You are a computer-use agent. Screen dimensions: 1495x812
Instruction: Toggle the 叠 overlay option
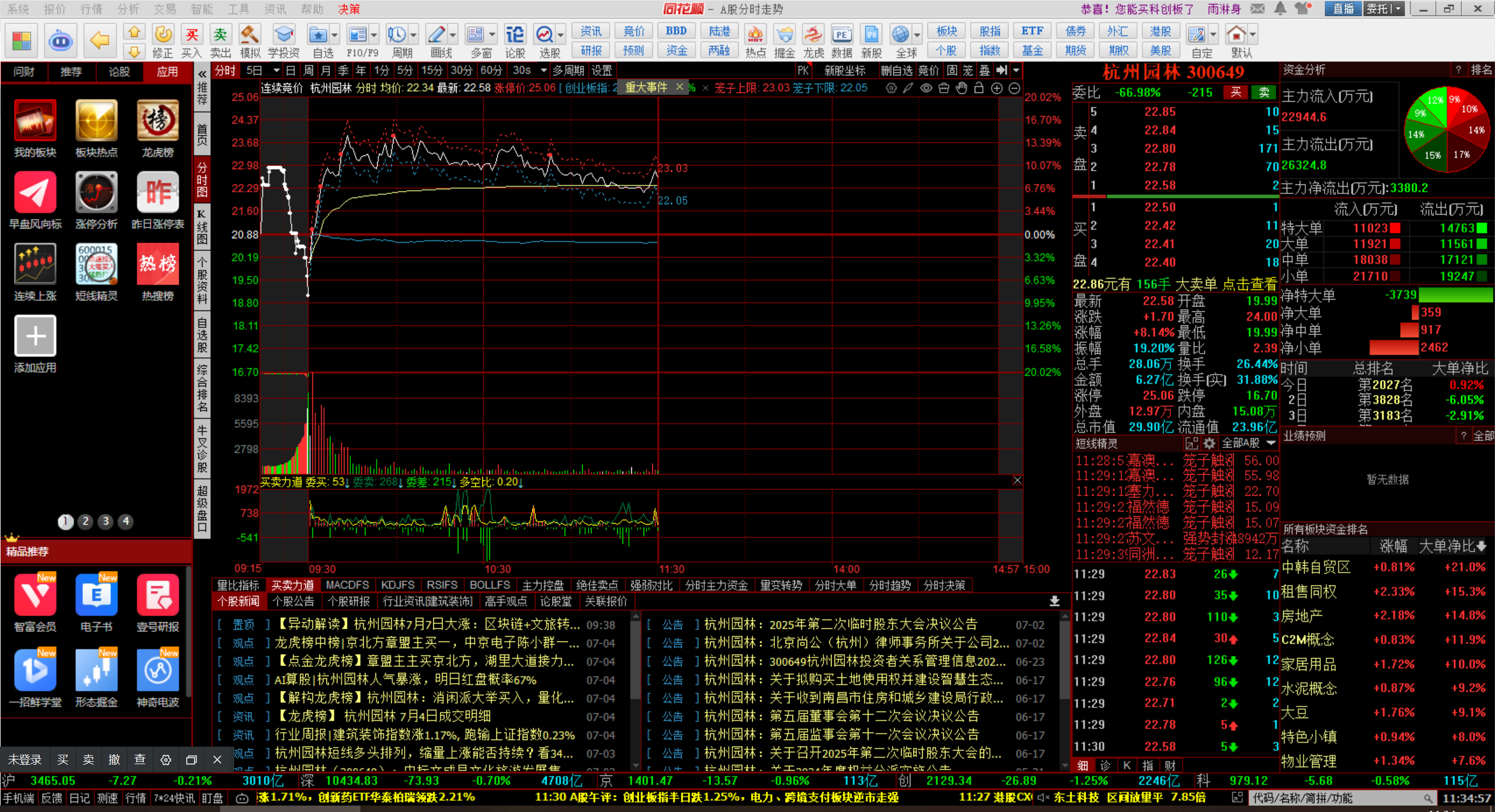pyautogui.click(x=985, y=71)
